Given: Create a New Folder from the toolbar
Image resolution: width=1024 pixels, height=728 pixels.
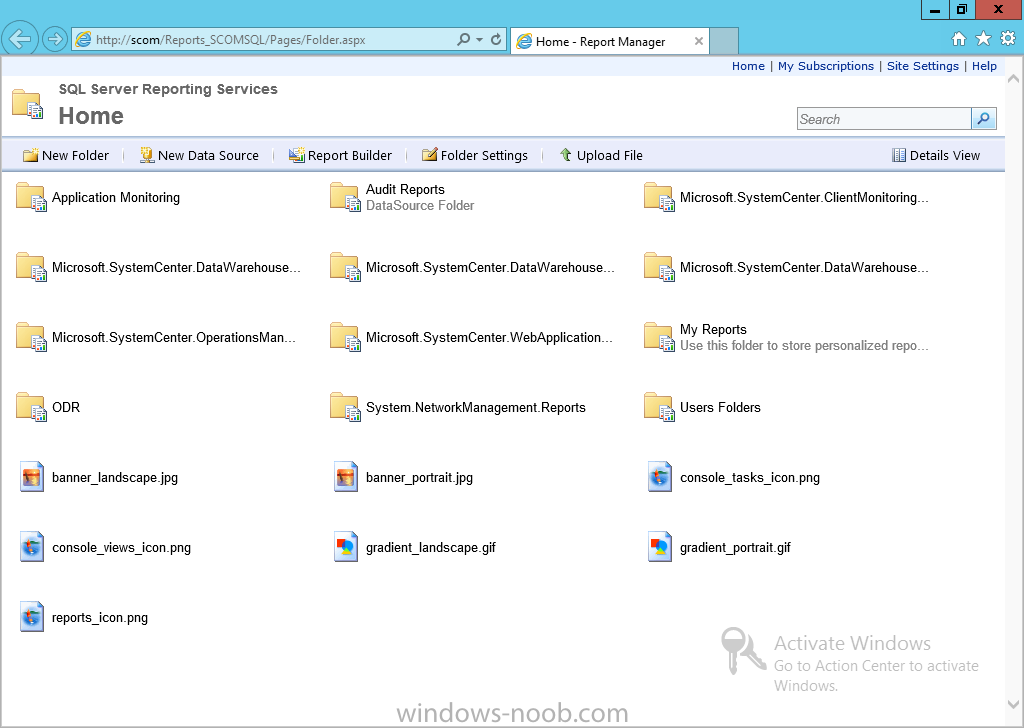Looking at the screenshot, I should (x=66, y=155).
